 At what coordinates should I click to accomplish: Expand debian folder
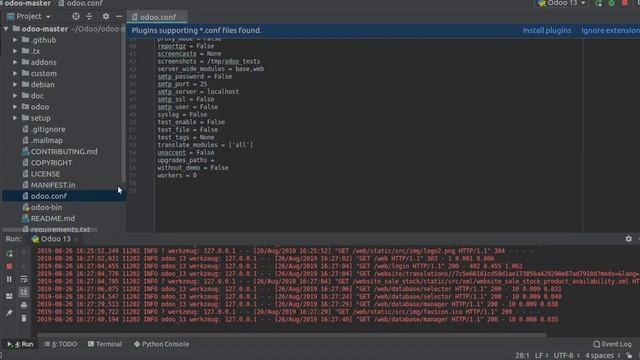[x=15, y=84]
